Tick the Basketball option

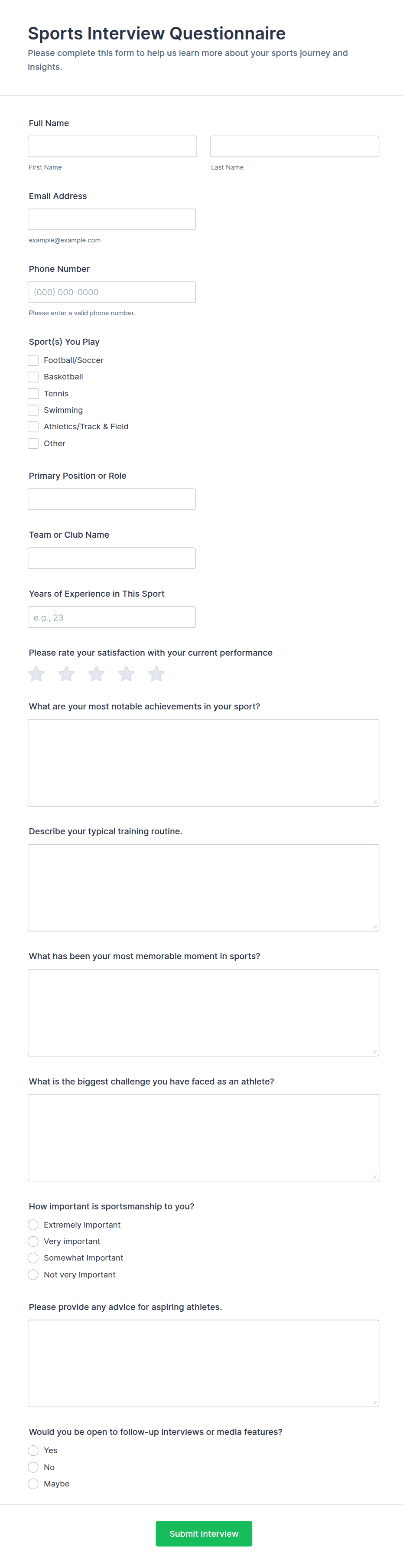point(33,377)
